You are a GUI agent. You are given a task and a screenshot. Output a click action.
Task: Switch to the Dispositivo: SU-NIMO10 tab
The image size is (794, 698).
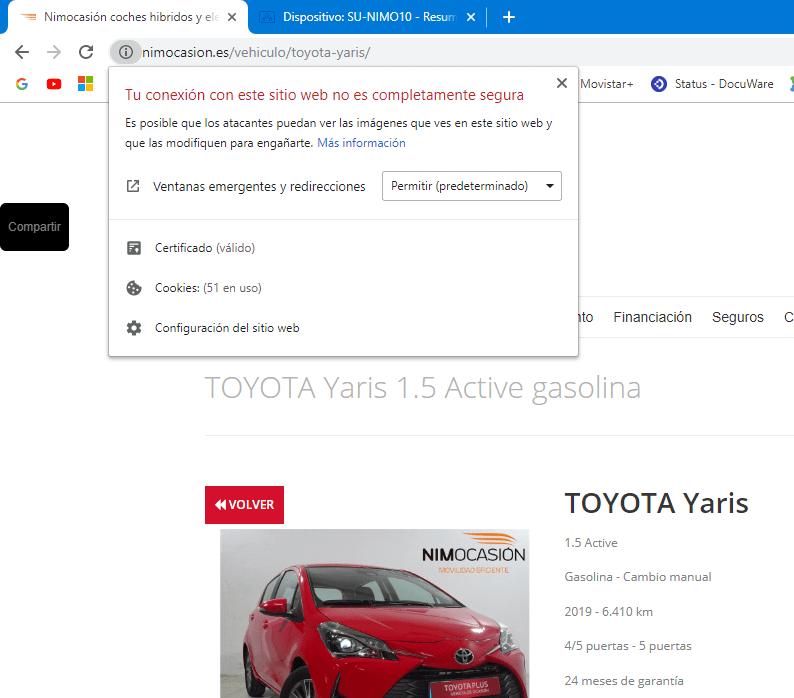[x=368, y=17]
